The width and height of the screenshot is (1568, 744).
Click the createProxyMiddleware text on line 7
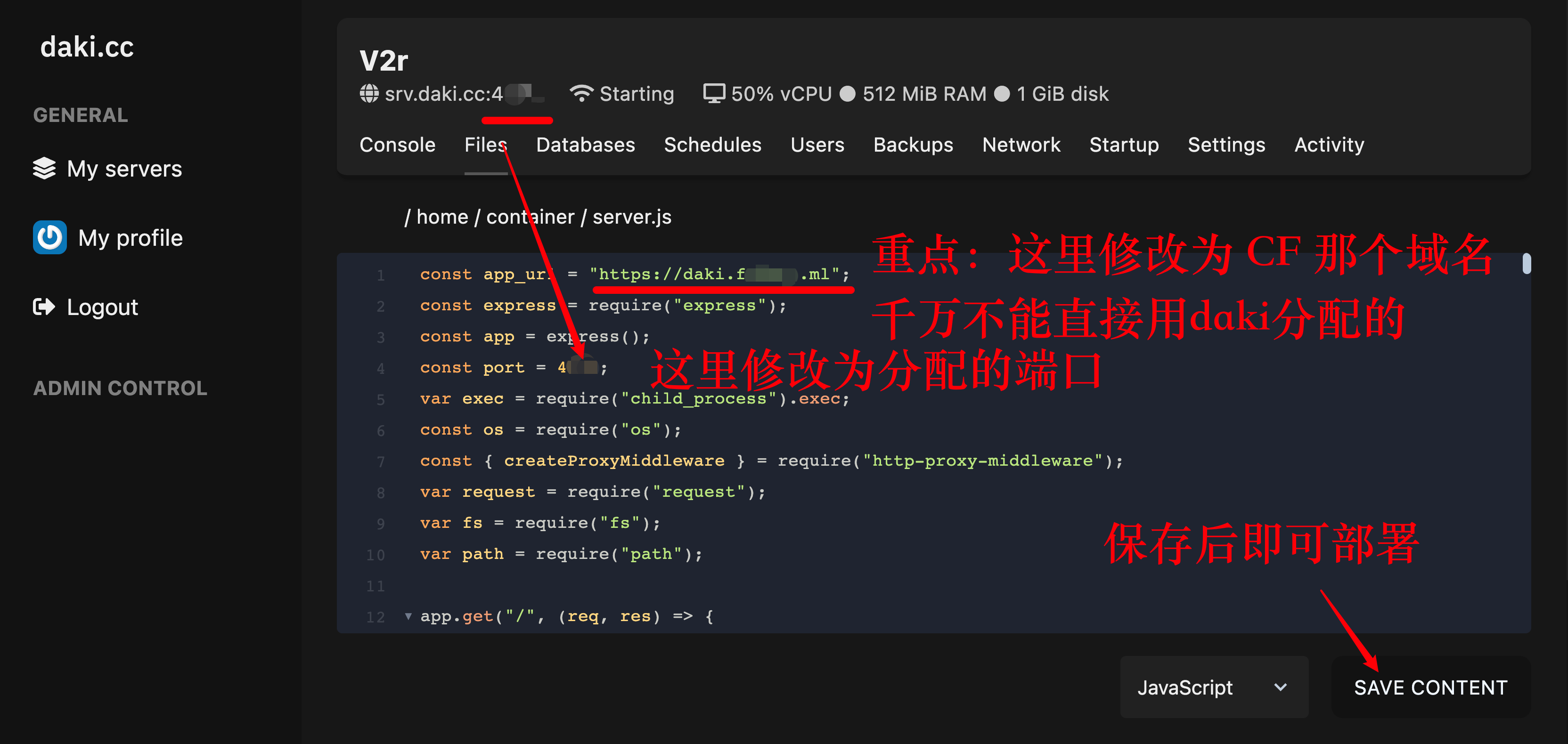coord(613,461)
